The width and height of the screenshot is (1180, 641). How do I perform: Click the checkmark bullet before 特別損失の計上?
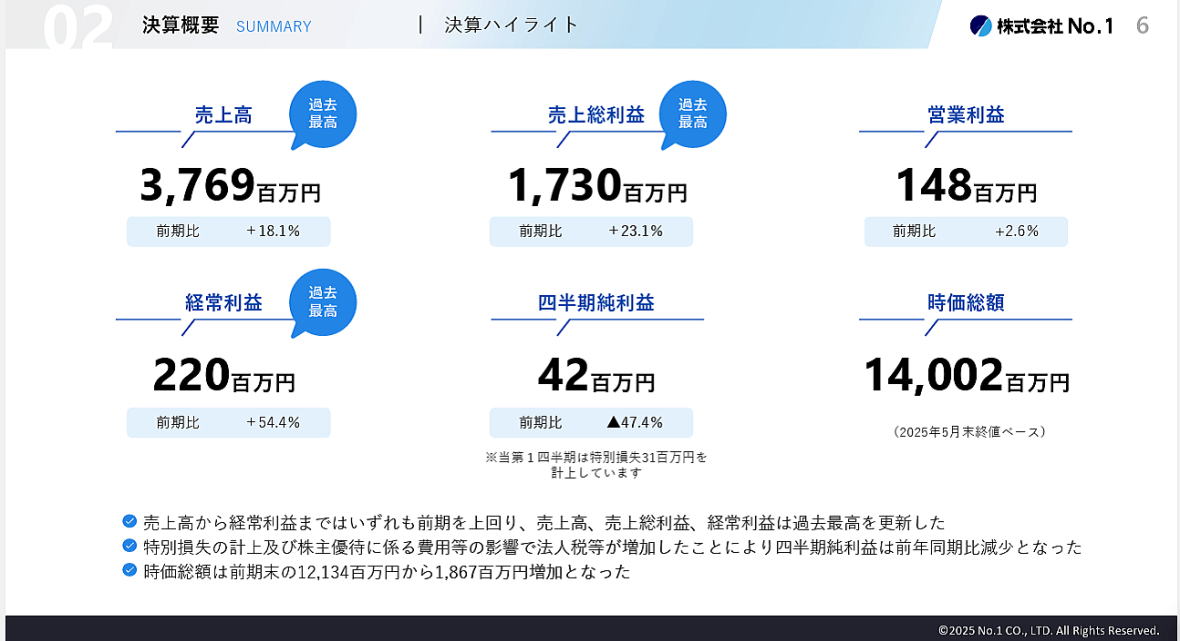129,545
